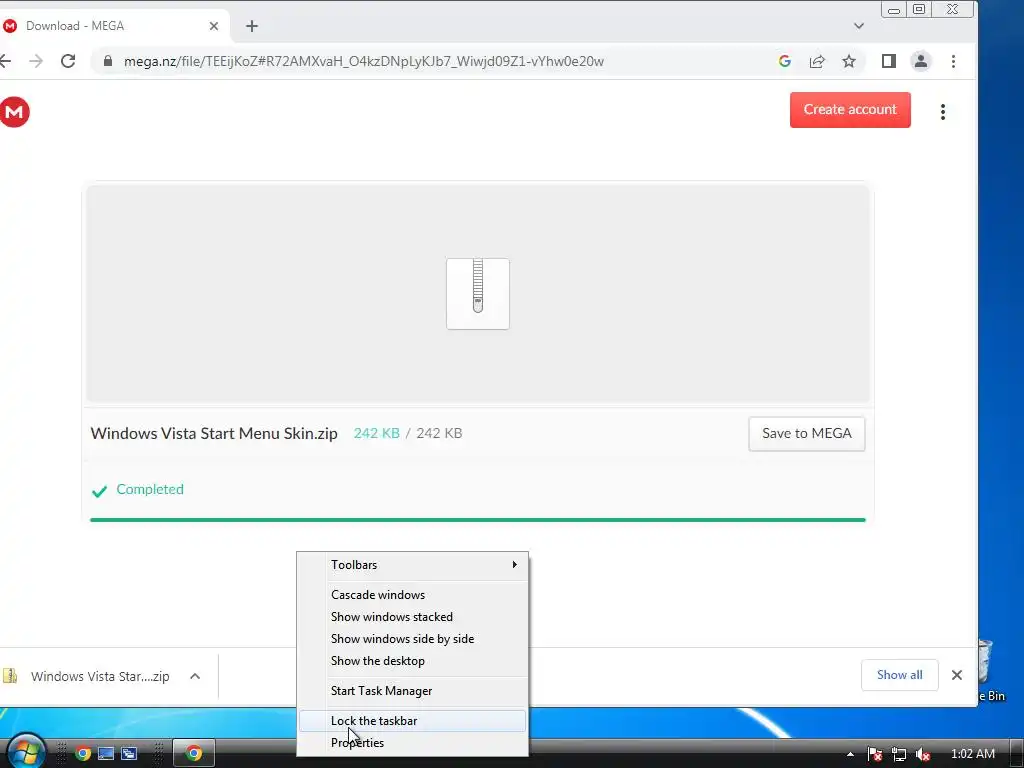Choose Cascade windows

413,595
